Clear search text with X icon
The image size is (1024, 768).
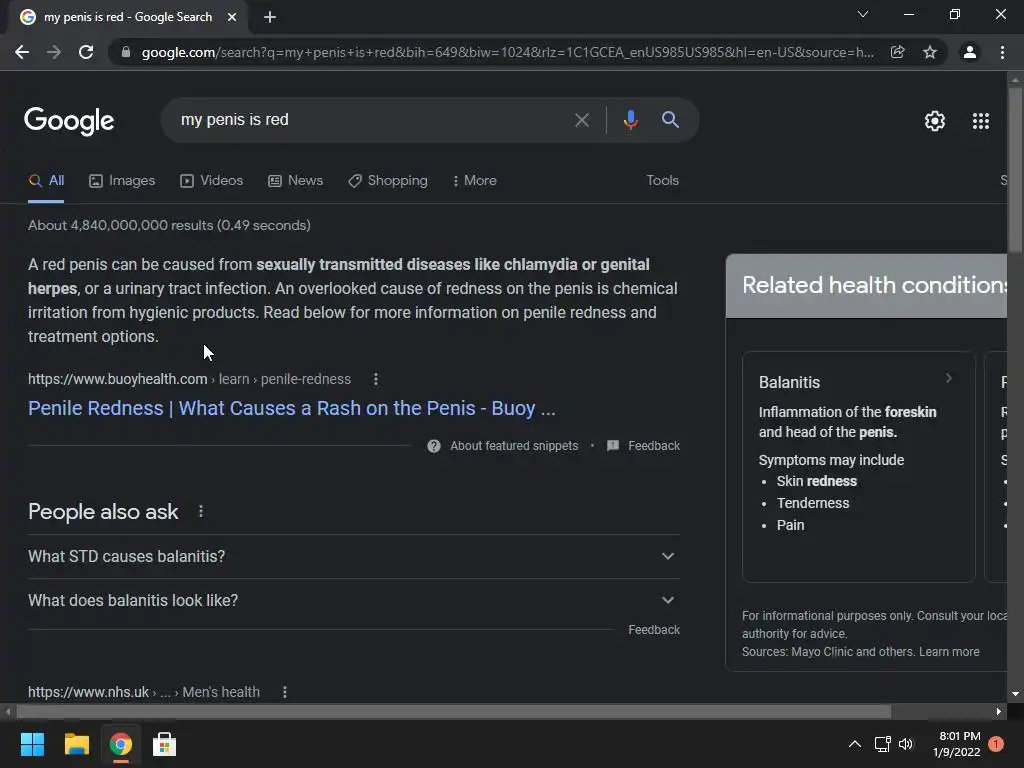581,120
